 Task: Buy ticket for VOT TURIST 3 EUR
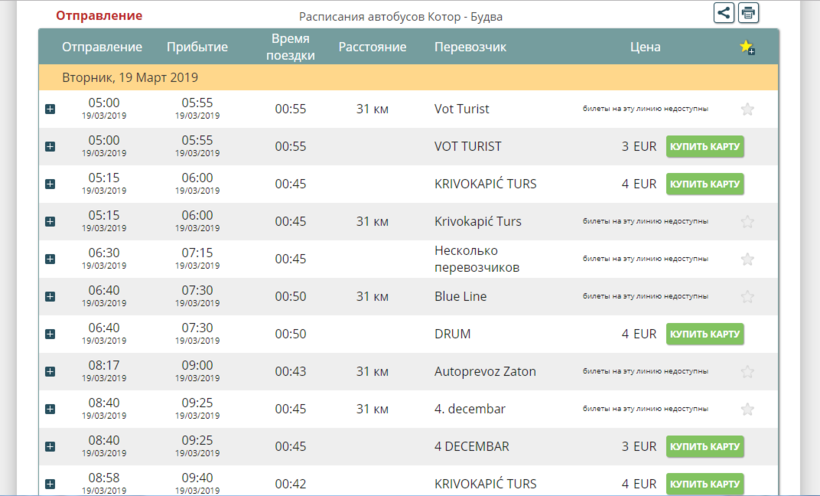(705, 147)
